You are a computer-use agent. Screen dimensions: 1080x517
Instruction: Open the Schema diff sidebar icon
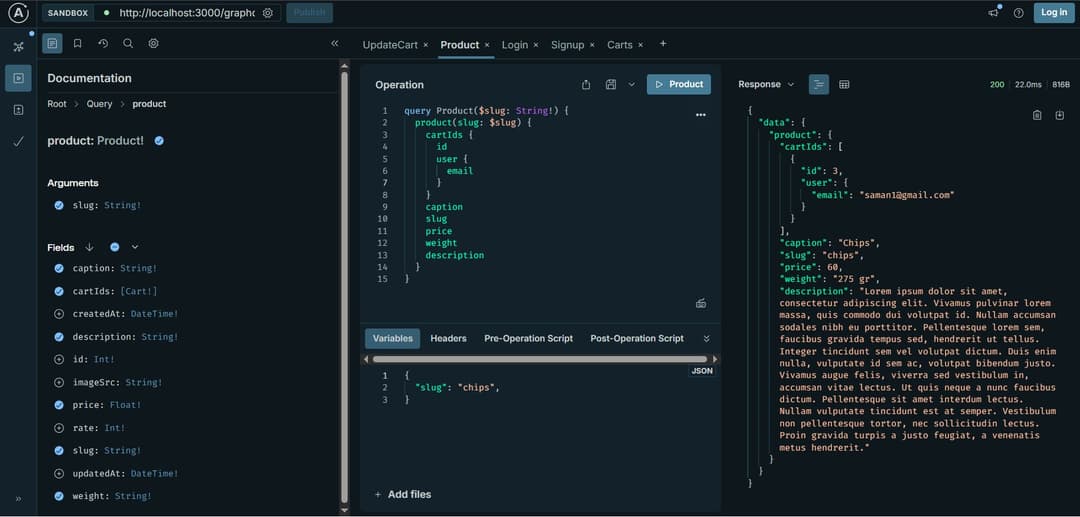[19, 109]
